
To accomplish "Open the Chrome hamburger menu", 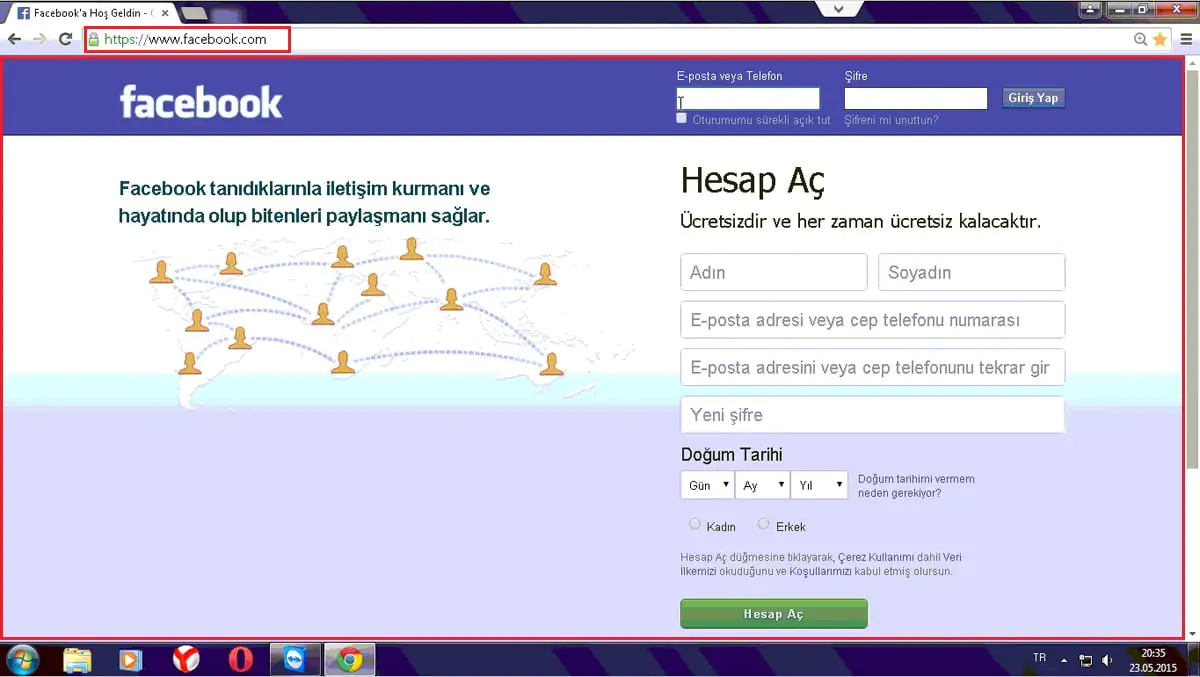I will pyautogui.click(x=1184, y=39).
